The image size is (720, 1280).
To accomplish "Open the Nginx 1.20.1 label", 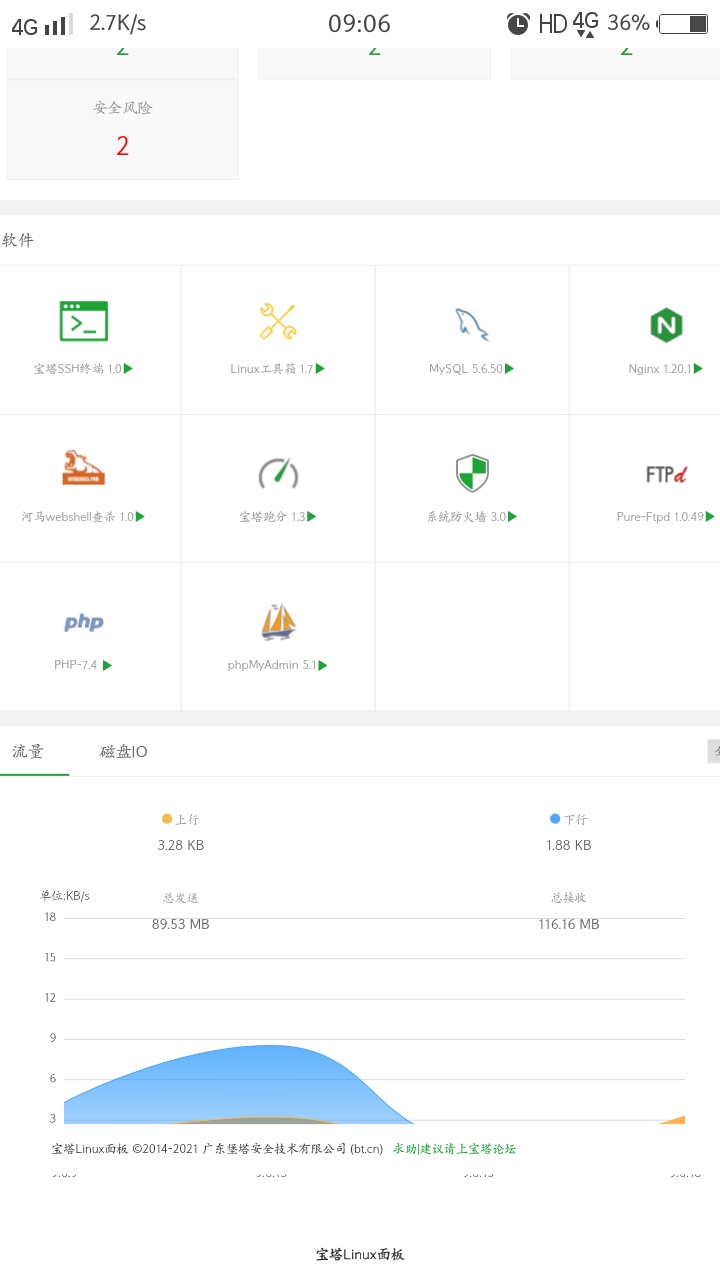I will [660, 368].
